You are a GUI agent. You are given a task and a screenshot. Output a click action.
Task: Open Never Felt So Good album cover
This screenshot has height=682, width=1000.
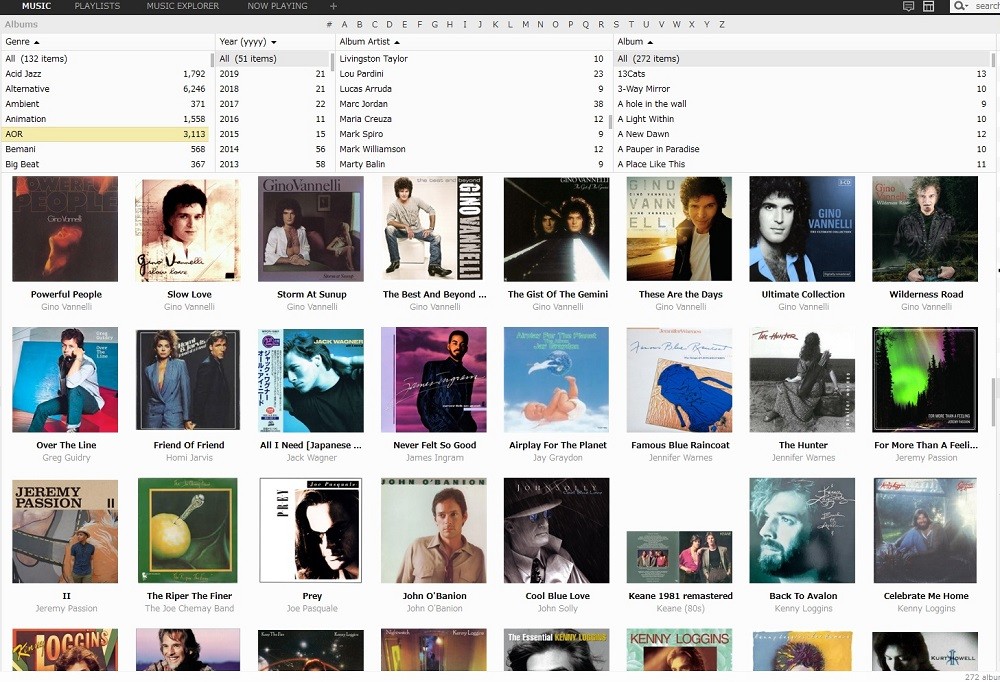pyautogui.click(x=434, y=380)
